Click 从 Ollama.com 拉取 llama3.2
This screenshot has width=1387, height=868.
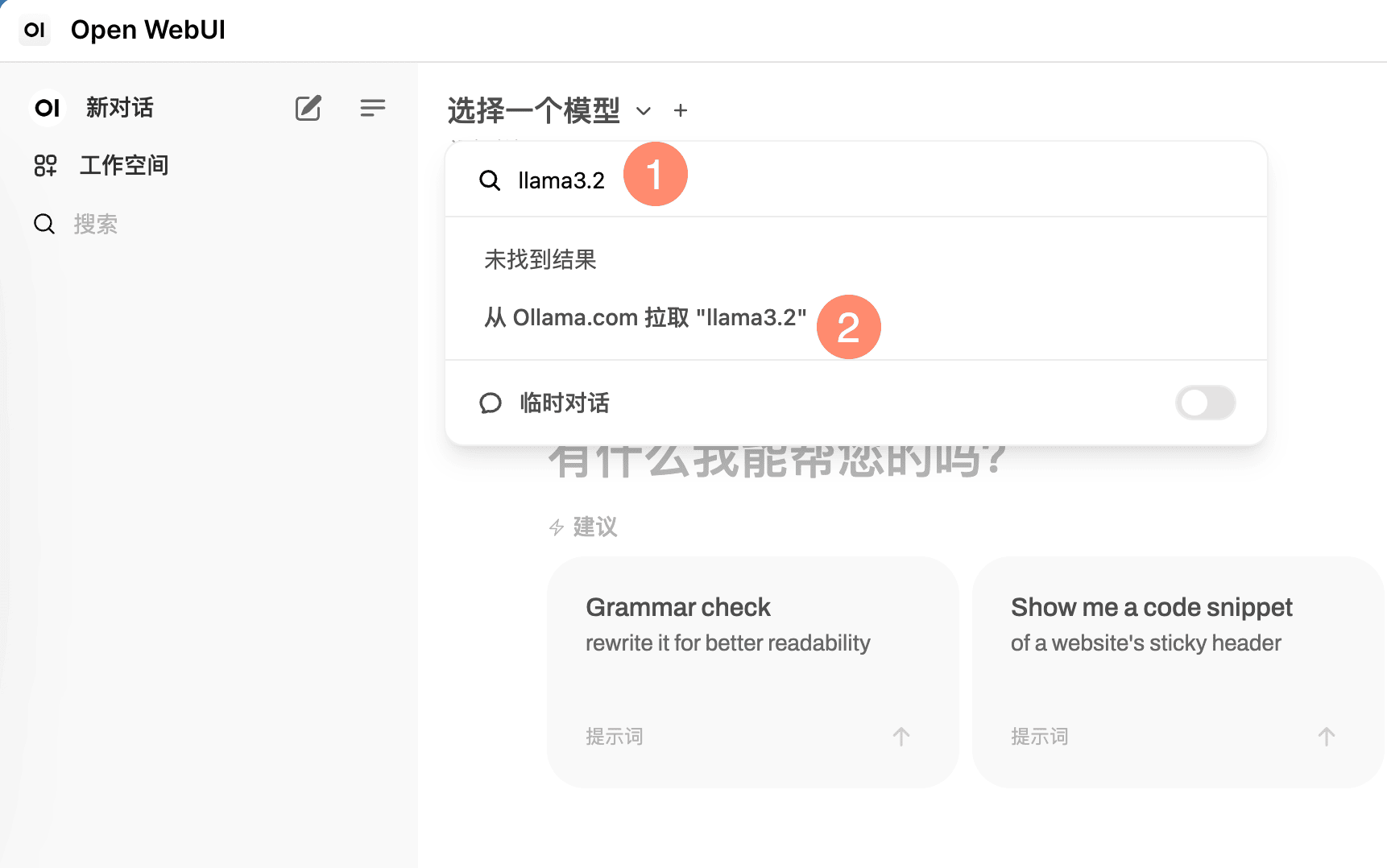pos(644,317)
